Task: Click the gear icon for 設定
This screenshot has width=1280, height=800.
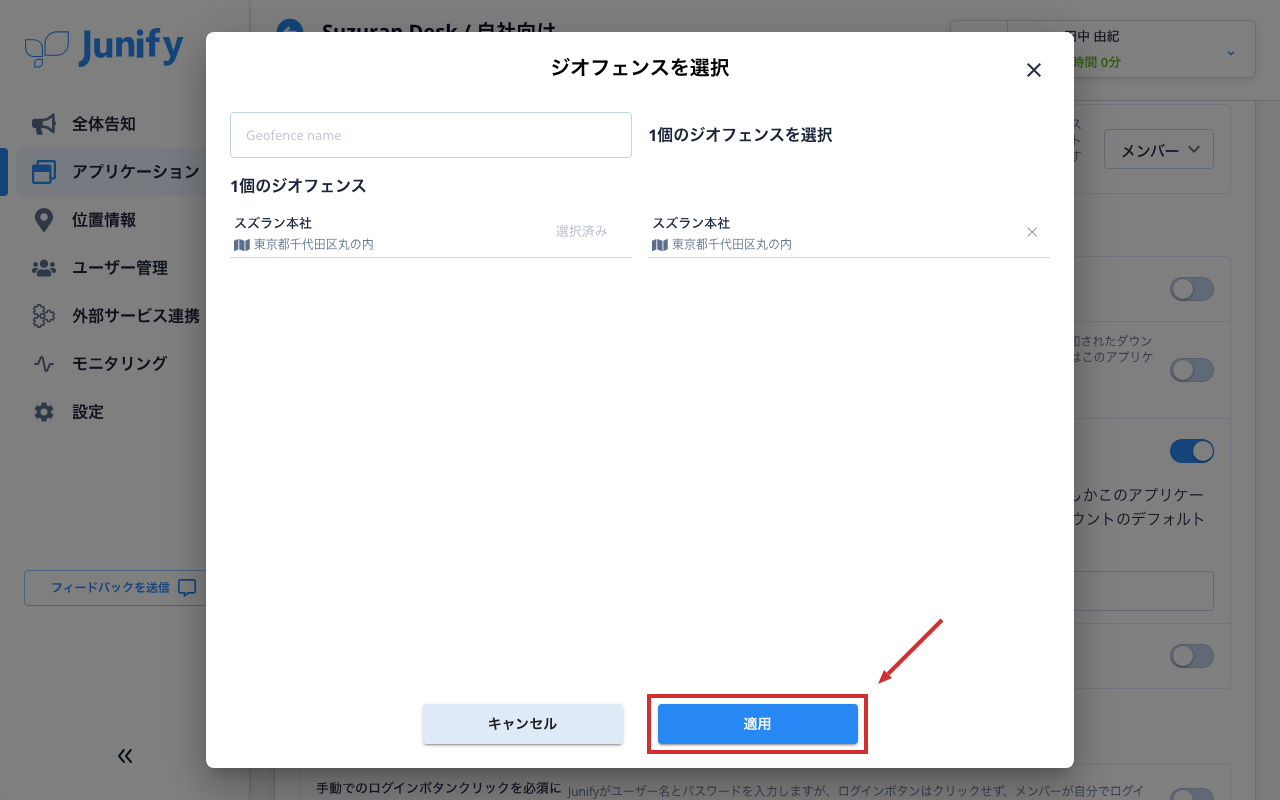Action: [x=44, y=412]
